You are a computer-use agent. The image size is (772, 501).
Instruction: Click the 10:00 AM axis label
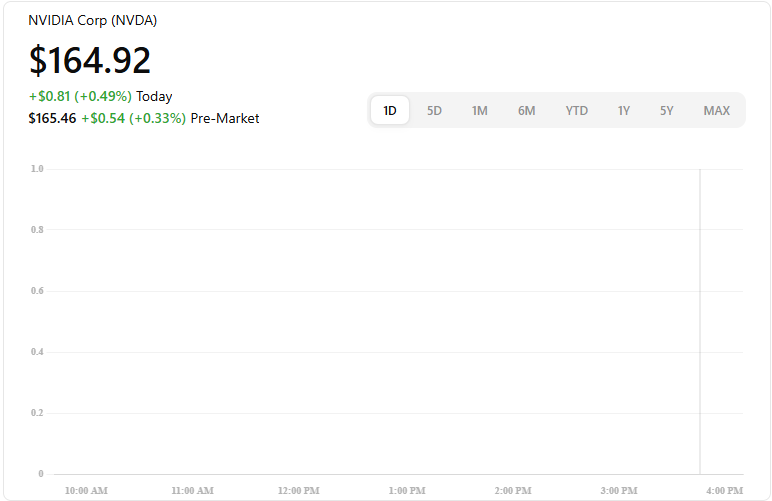point(86,491)
